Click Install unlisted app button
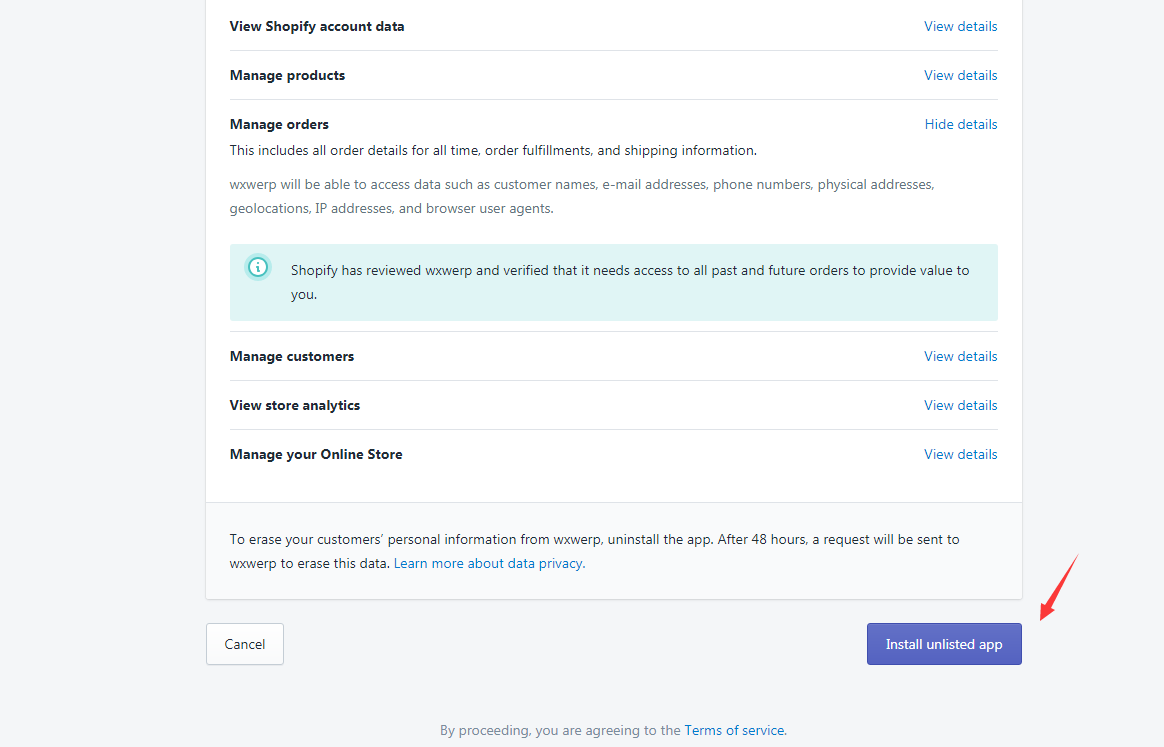This screenshot has width=1164, height=747. (x=944, y=644)
